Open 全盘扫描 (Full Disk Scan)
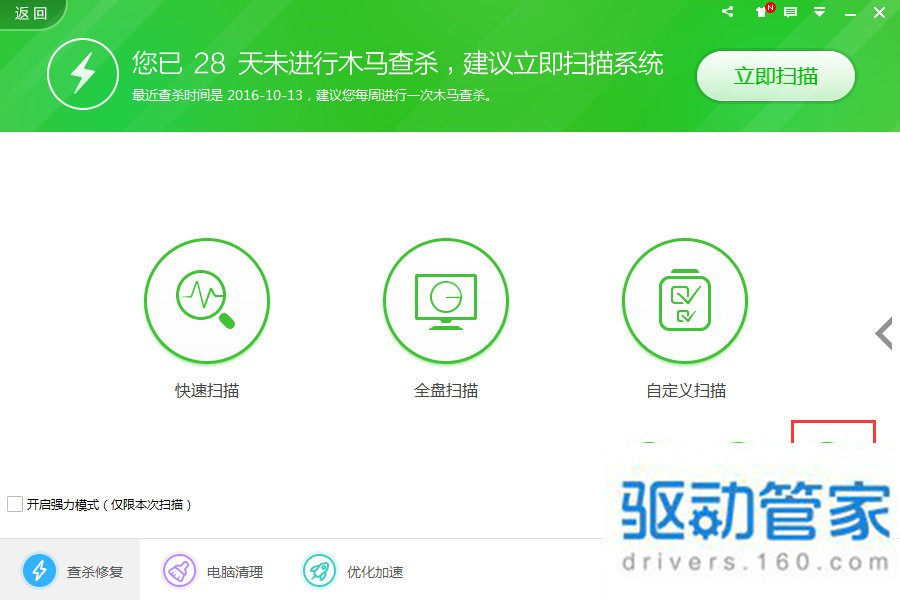 (x=446, y=301)
